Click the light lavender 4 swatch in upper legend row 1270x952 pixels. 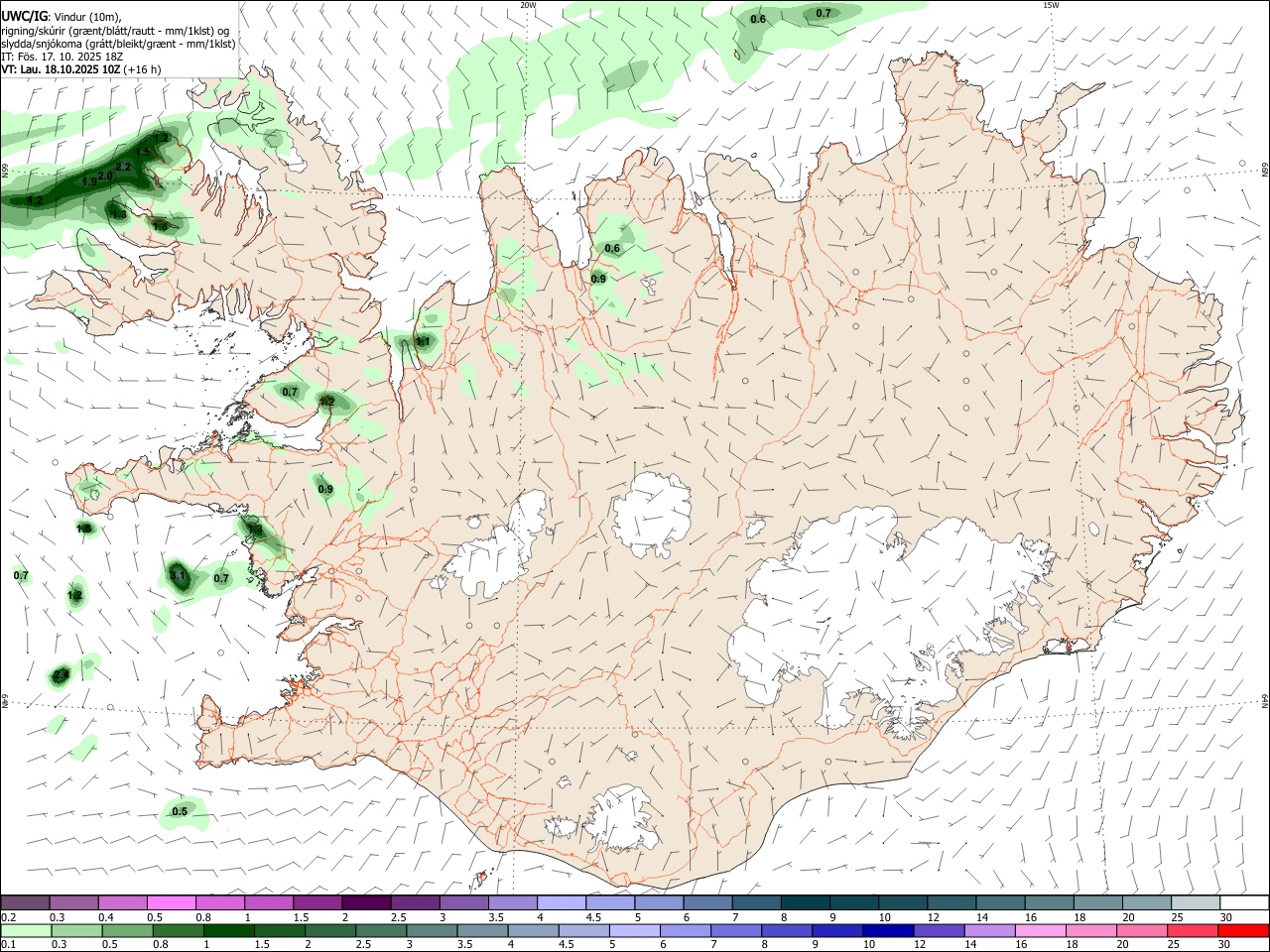(x=562, y=902)
